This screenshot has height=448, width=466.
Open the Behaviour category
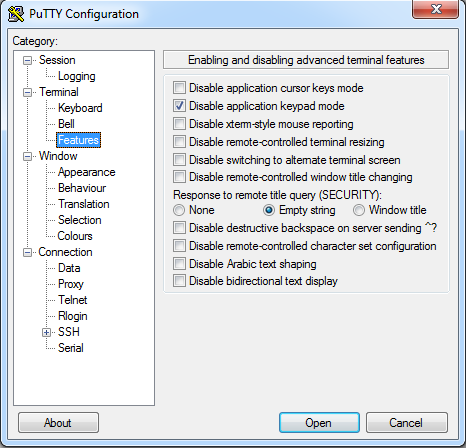coord(82,188)
